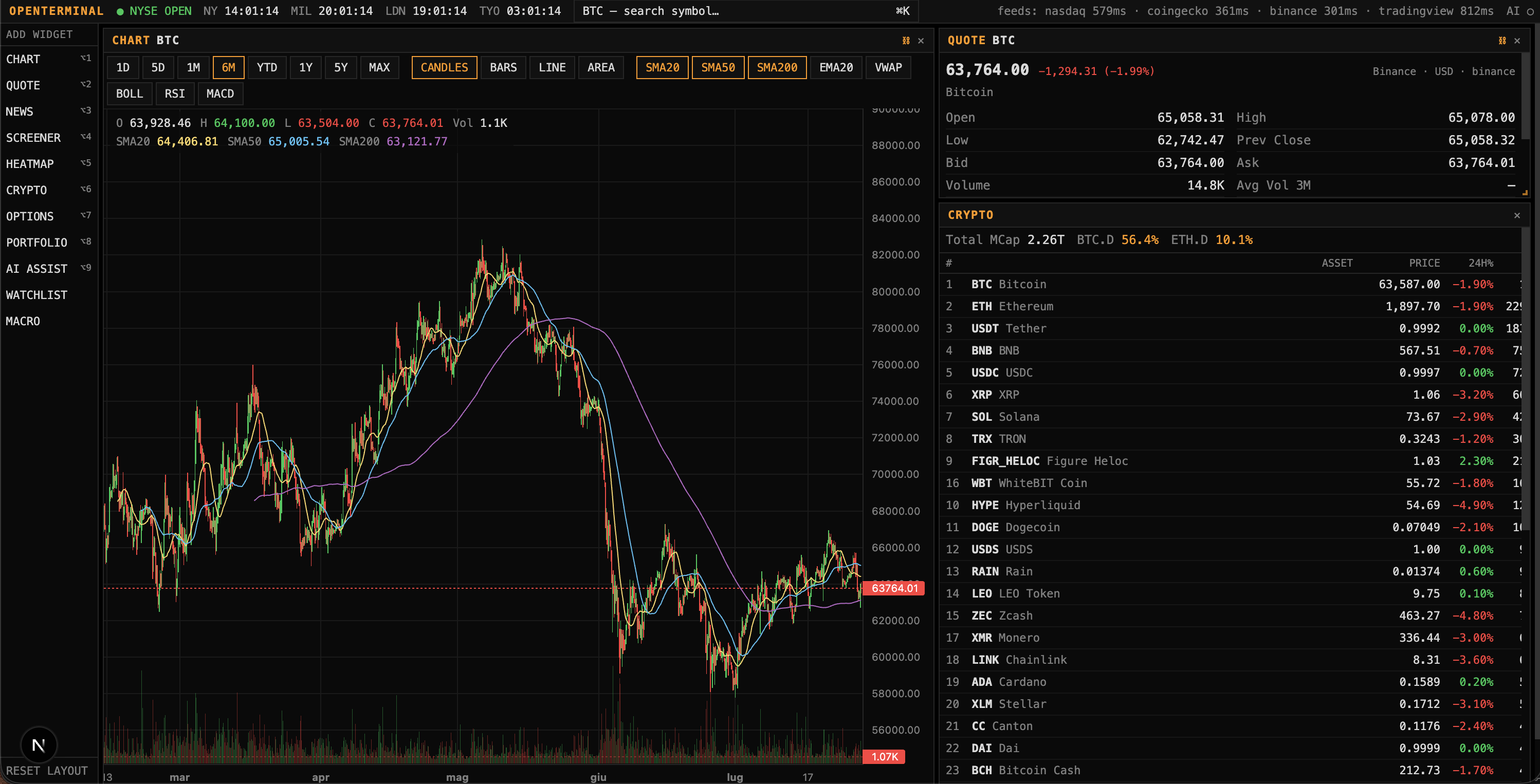Close the CRYPTO widget panel
Screen dimensions: 1540x784
coord(1517,215)
